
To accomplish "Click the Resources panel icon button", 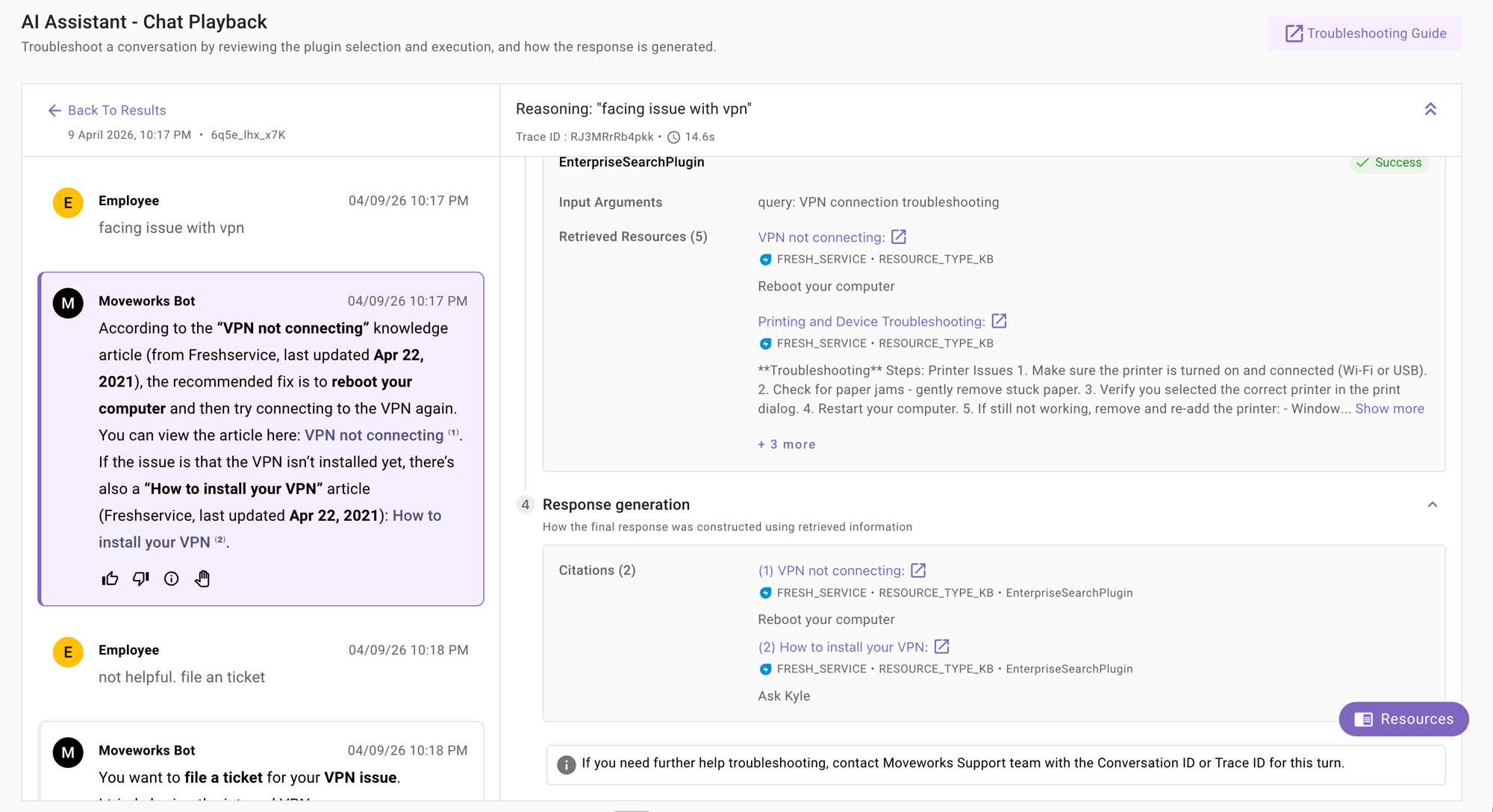I will coord(1365,719).
